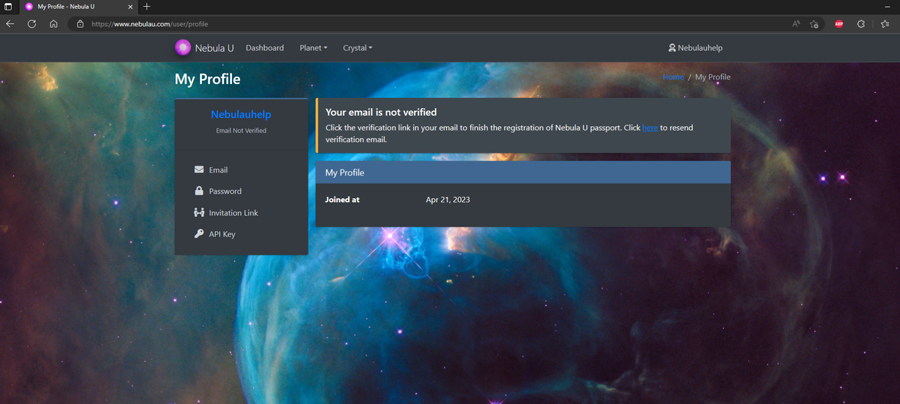
Task: Expand the Planet dropdown menu
Action: (x=313, y=48)
